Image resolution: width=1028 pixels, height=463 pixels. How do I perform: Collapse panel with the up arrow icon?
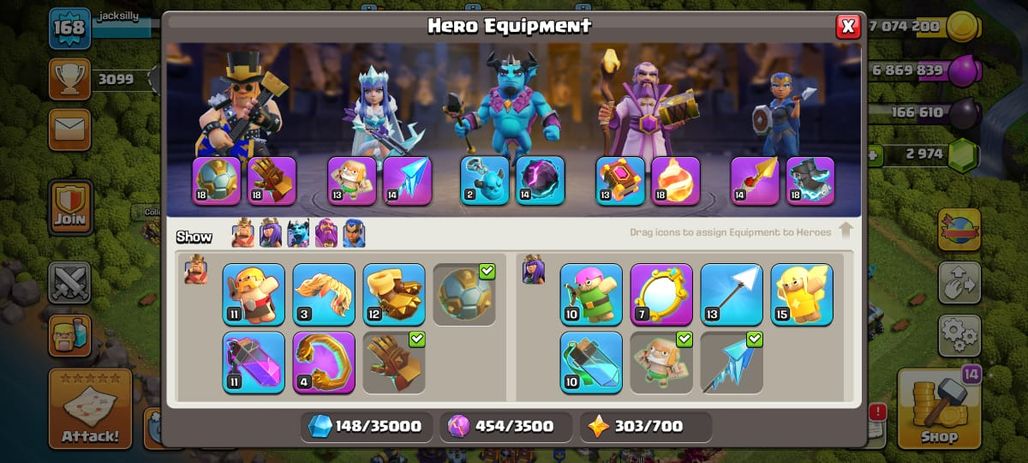(846, 230)
